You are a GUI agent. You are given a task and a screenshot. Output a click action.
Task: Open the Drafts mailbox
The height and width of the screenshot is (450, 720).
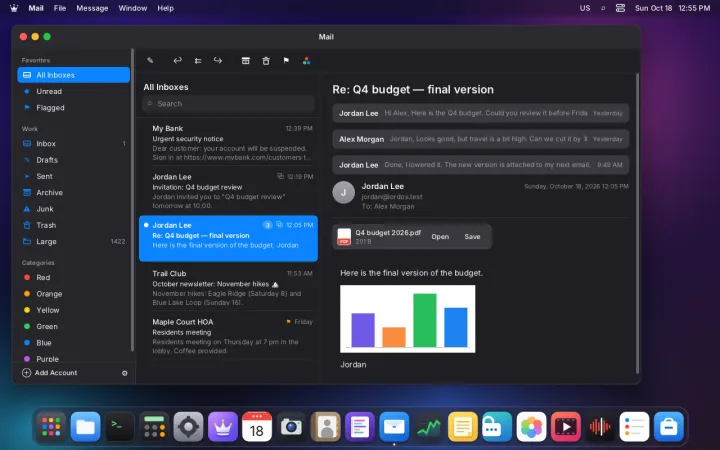coord(73,160)
